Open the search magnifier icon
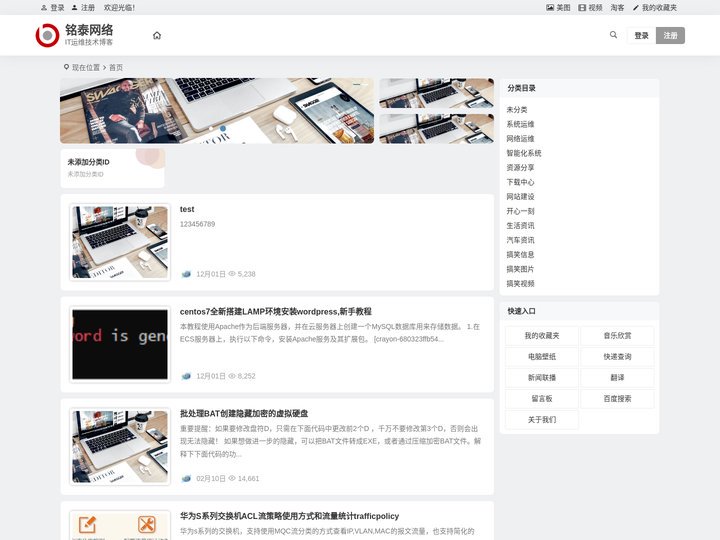Screen dimensions: 720x540 pyautogui.click(x=613, y=35)
